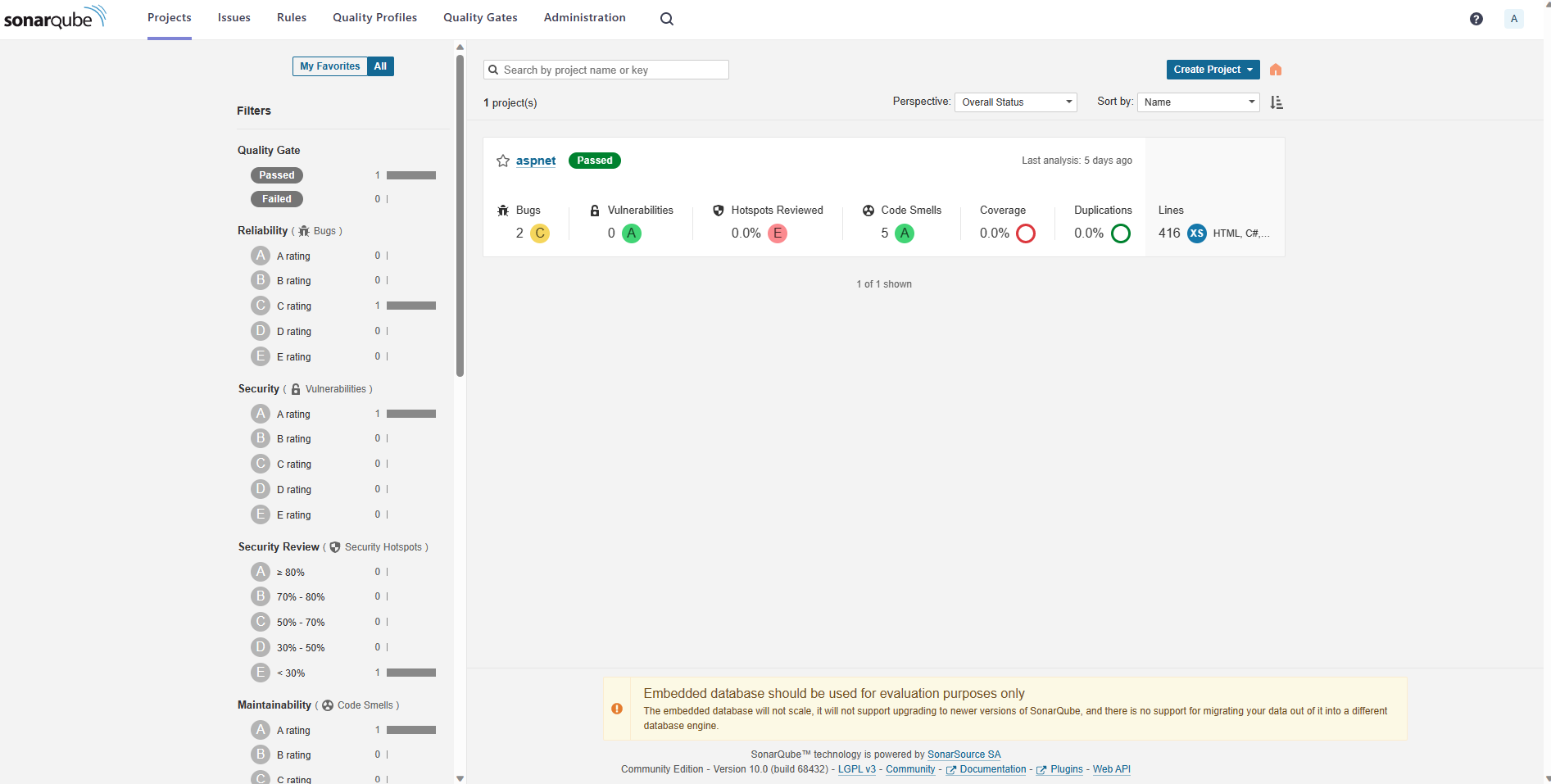Open the search magnifier in navbar
Viewport: 1551px width, 784px height.
coord(667,19)
